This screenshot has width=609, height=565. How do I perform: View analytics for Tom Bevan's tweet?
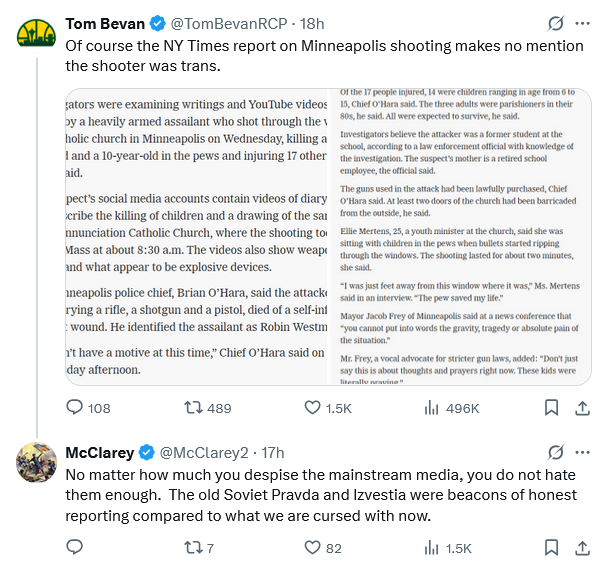pyautogui.click(x=433, y=407)
